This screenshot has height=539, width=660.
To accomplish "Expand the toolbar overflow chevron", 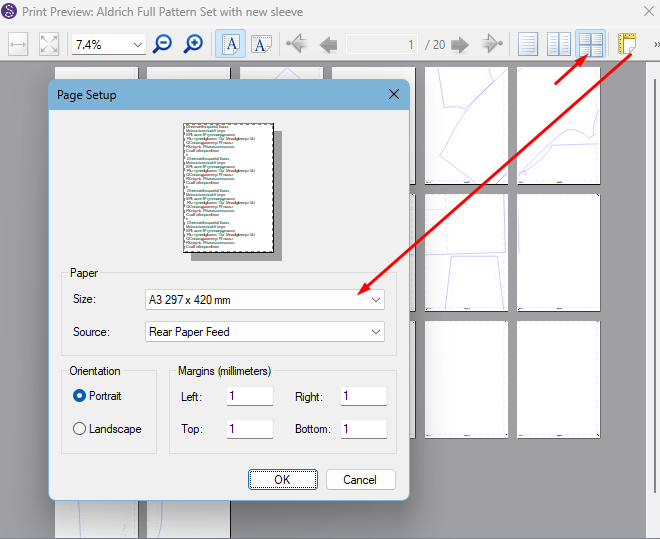I will tap(653, 44).
